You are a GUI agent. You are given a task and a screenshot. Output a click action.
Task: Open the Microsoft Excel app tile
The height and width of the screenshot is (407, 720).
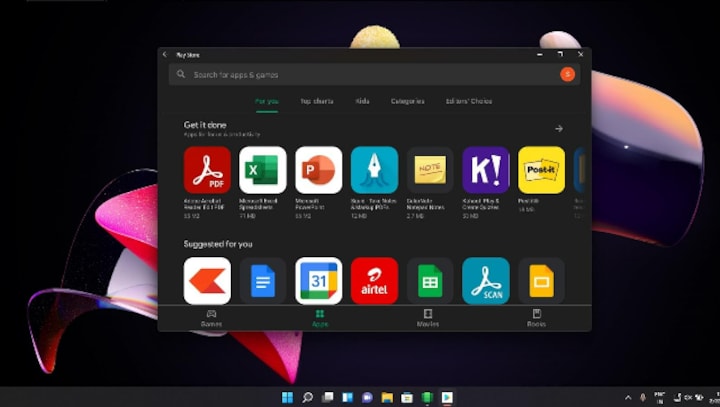(263, 170)
